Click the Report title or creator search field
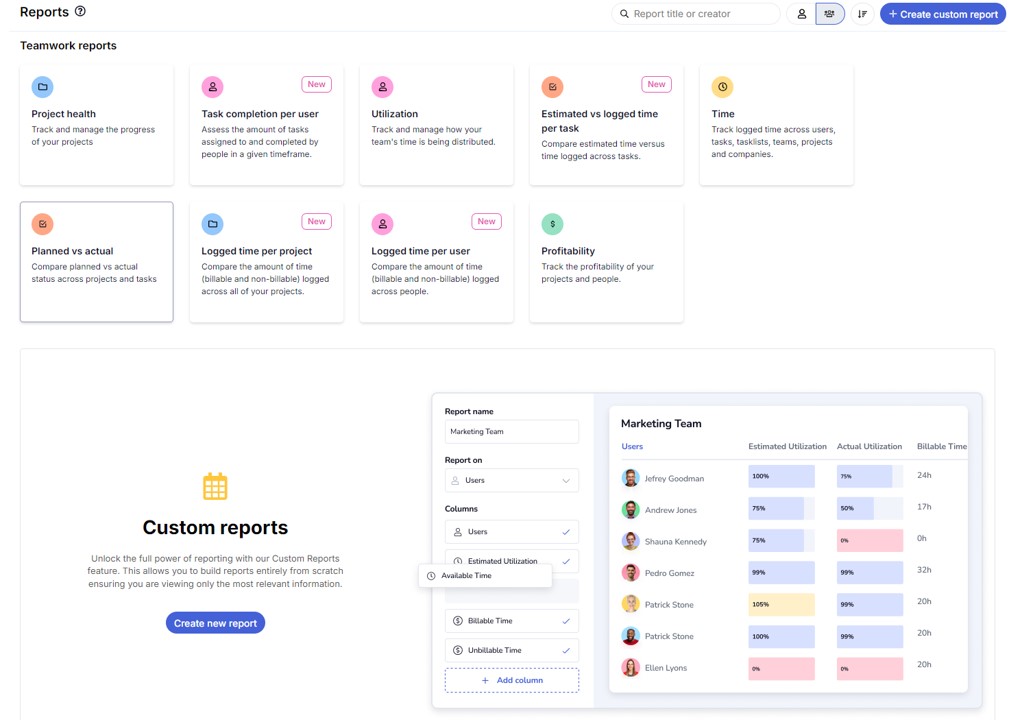The height and width of the screenshot is (720, 1022). coord(700,14)
